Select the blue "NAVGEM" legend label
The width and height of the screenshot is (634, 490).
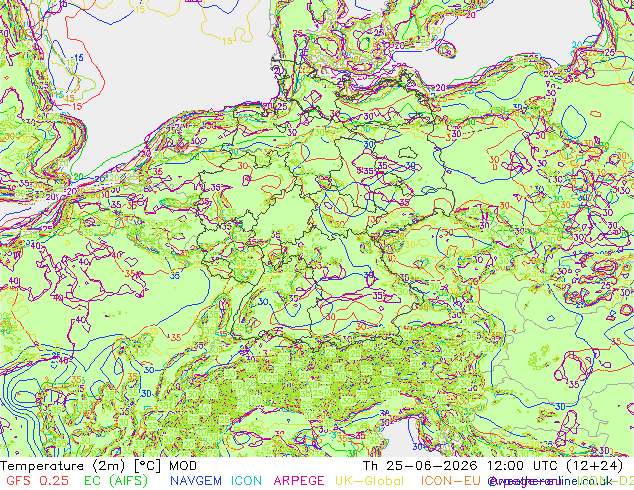pyautogui.click(x=196, y=481)
